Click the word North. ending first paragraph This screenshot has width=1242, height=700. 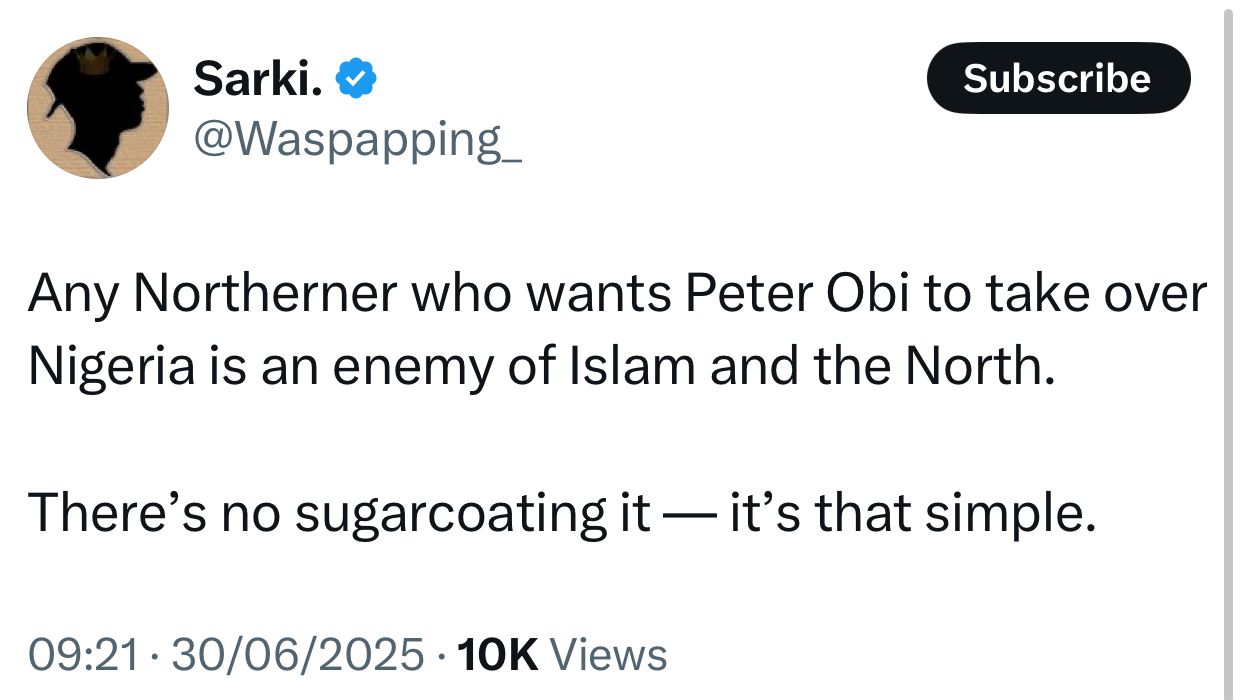point(979,368)
